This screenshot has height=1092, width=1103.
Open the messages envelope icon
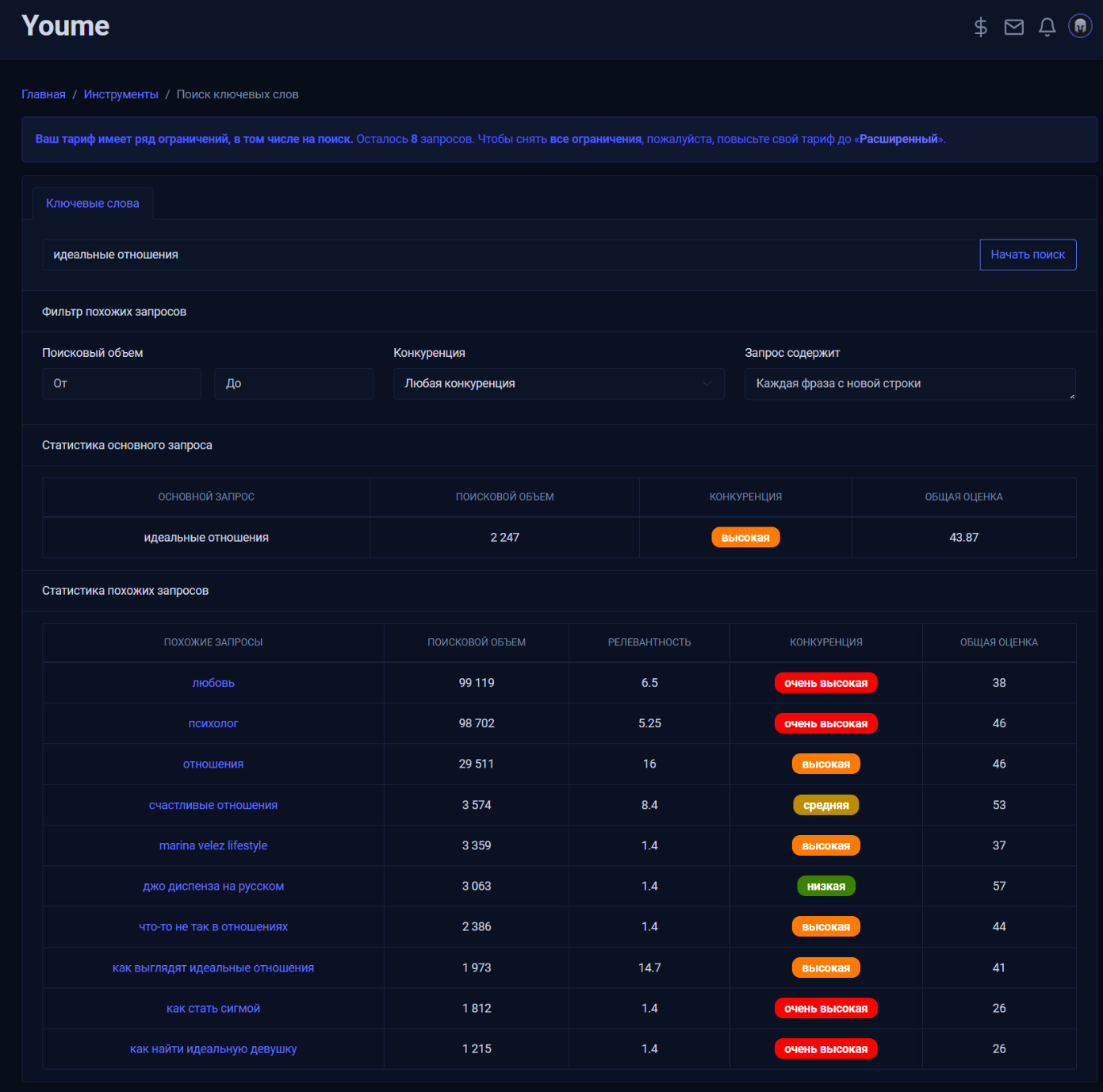pyautogui.click(x=1014, y=27)
